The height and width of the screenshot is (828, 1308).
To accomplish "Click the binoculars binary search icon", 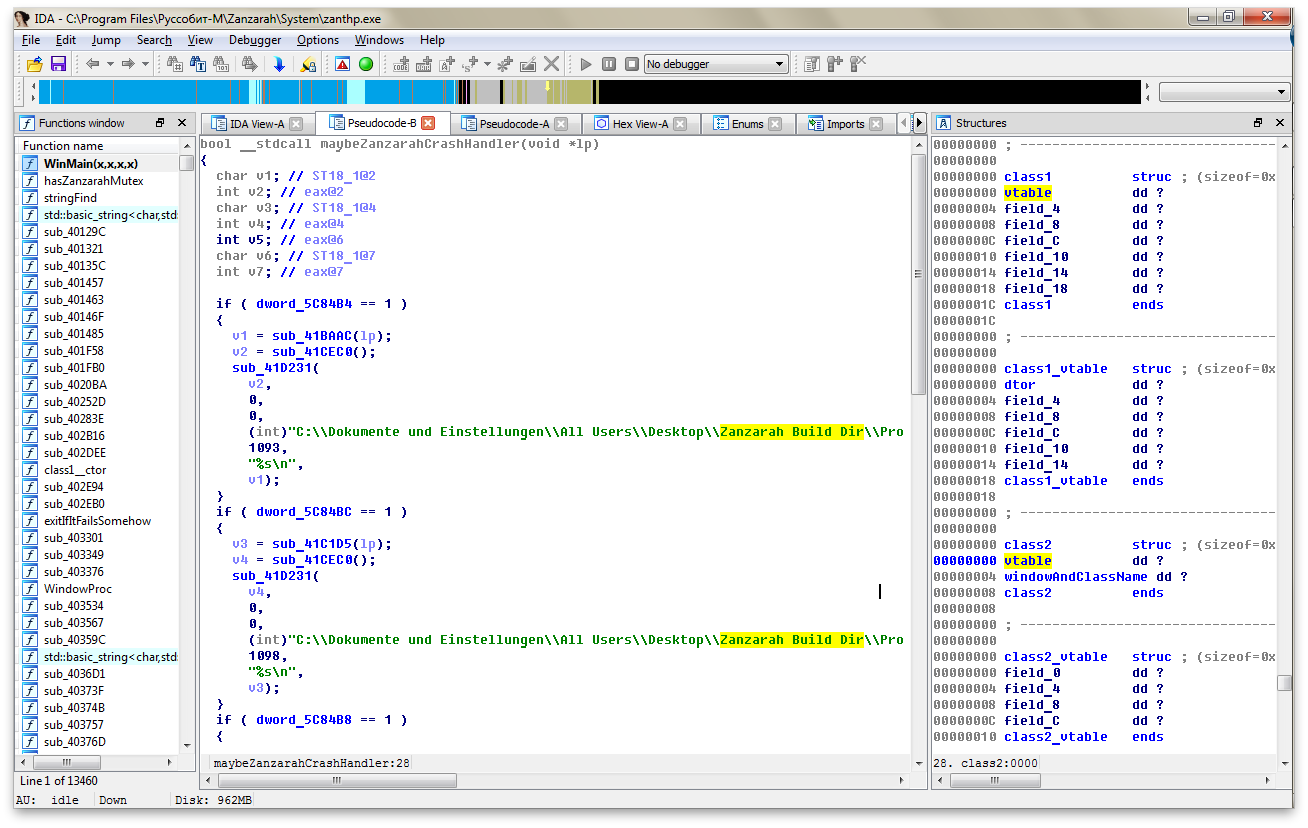I will tap(221, 64).
